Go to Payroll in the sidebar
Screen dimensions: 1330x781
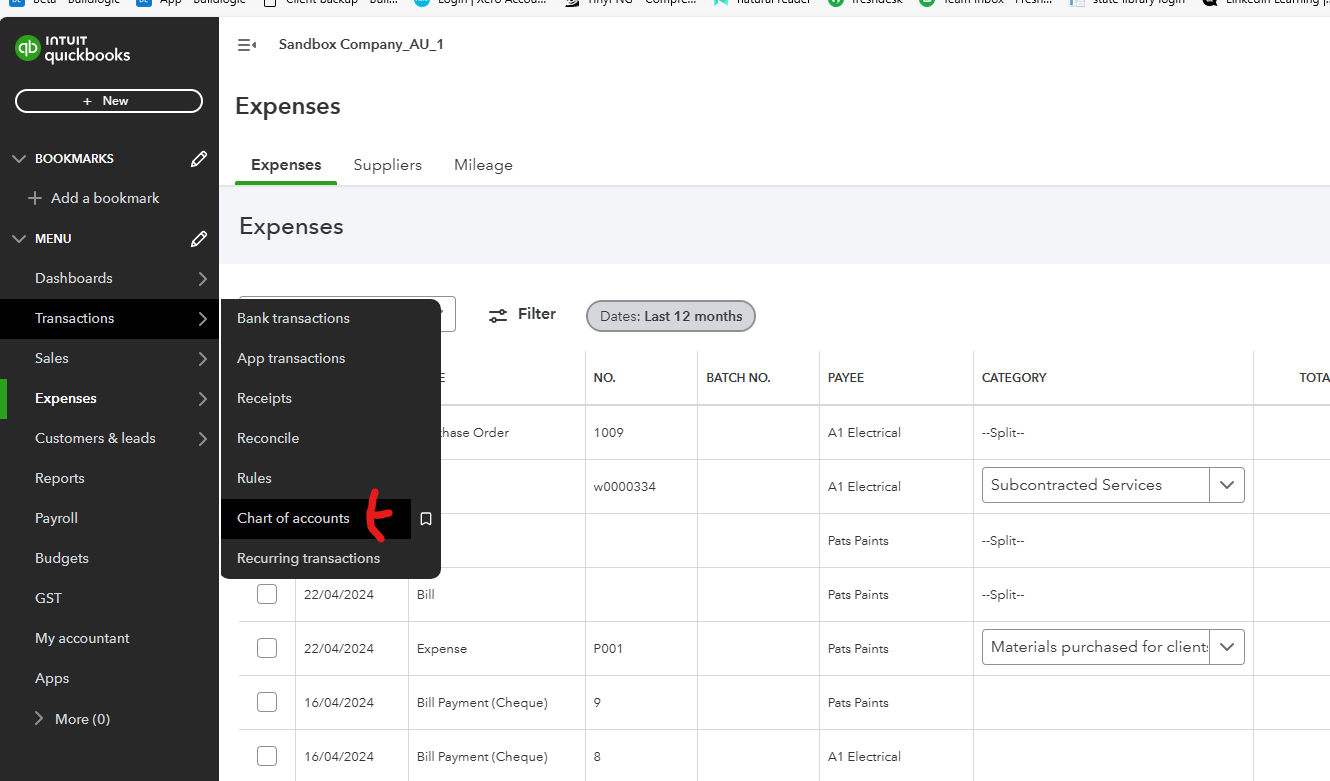click(x=56, y=518)
